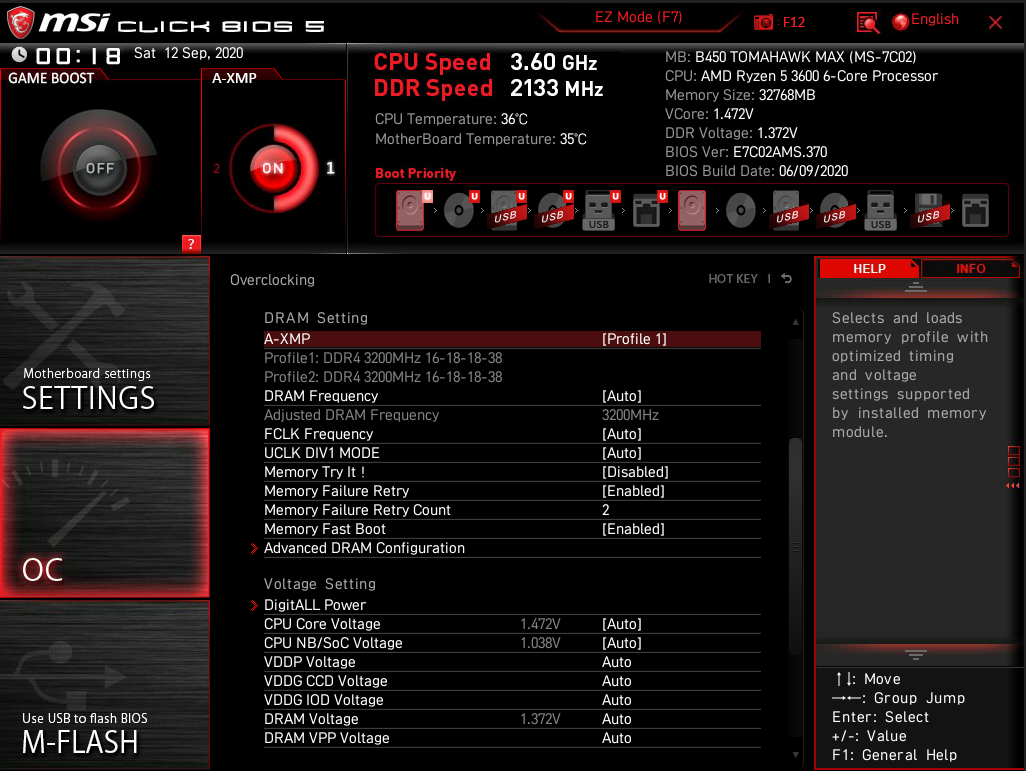Image resolution: width=1026 pixels, height=771 pixels.
Task: Select the legacy USB CD/DVD boot icon
Action: point(835,210)
